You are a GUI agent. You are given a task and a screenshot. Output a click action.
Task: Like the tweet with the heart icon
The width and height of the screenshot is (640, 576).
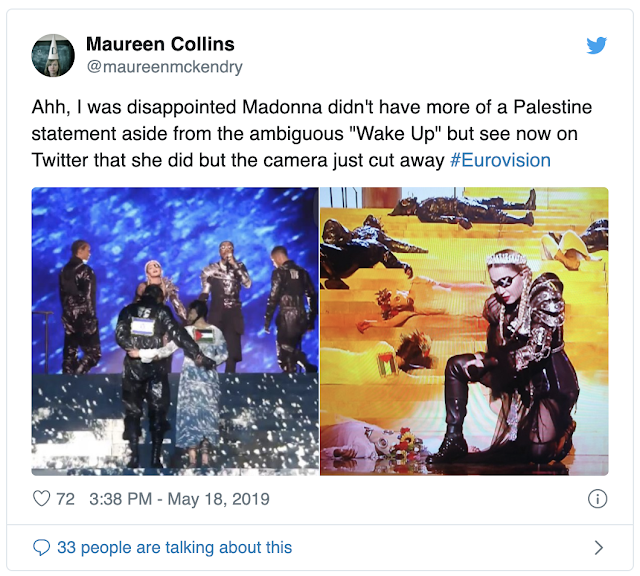click(x=41, y=498)
